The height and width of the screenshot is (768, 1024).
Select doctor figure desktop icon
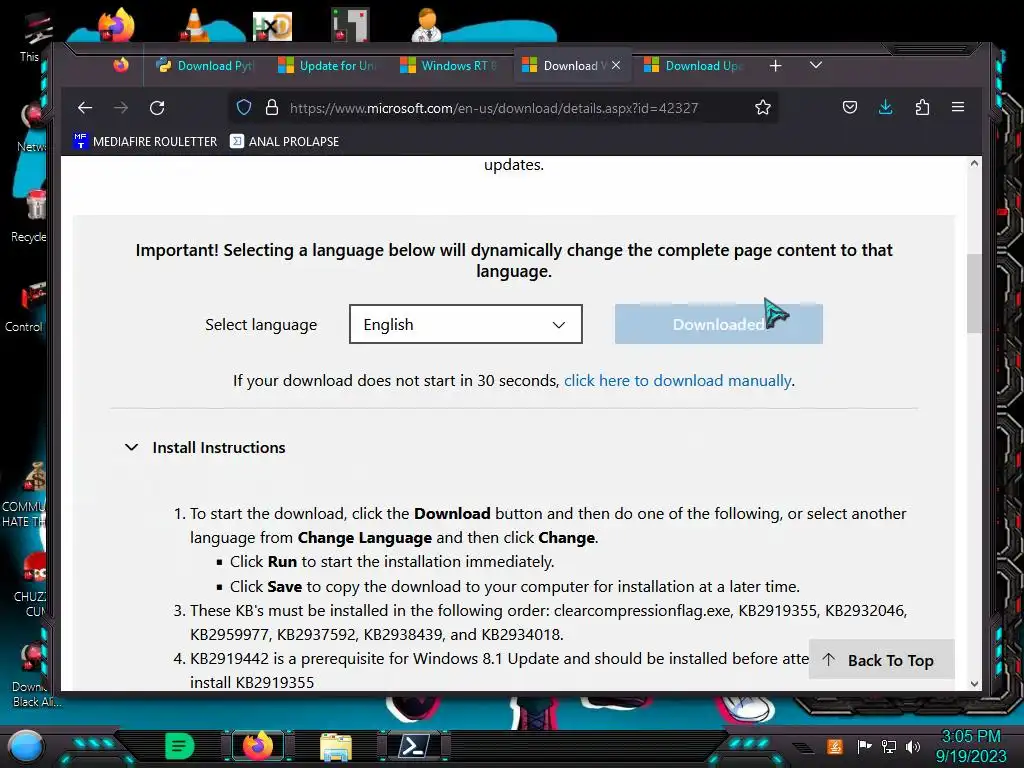(427, 25)
